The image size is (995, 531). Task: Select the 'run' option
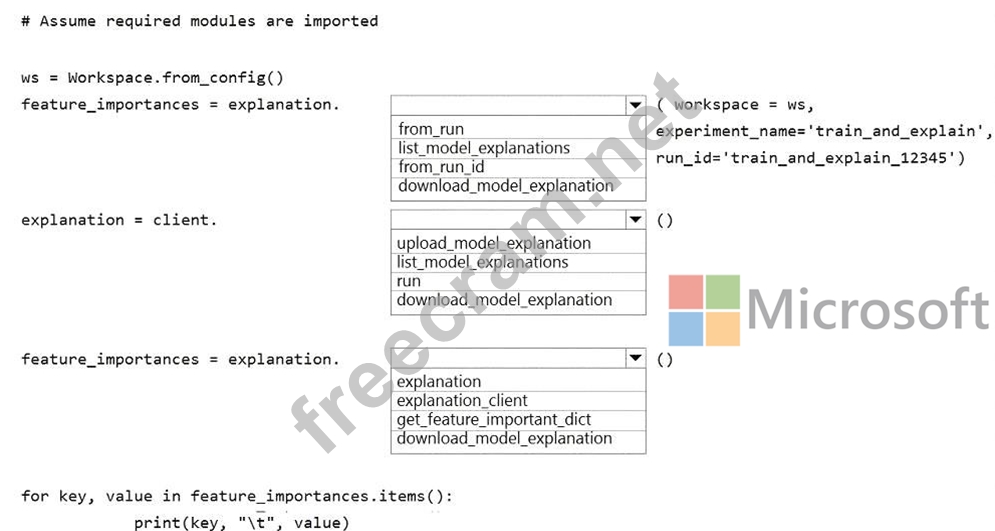(409, 281)
